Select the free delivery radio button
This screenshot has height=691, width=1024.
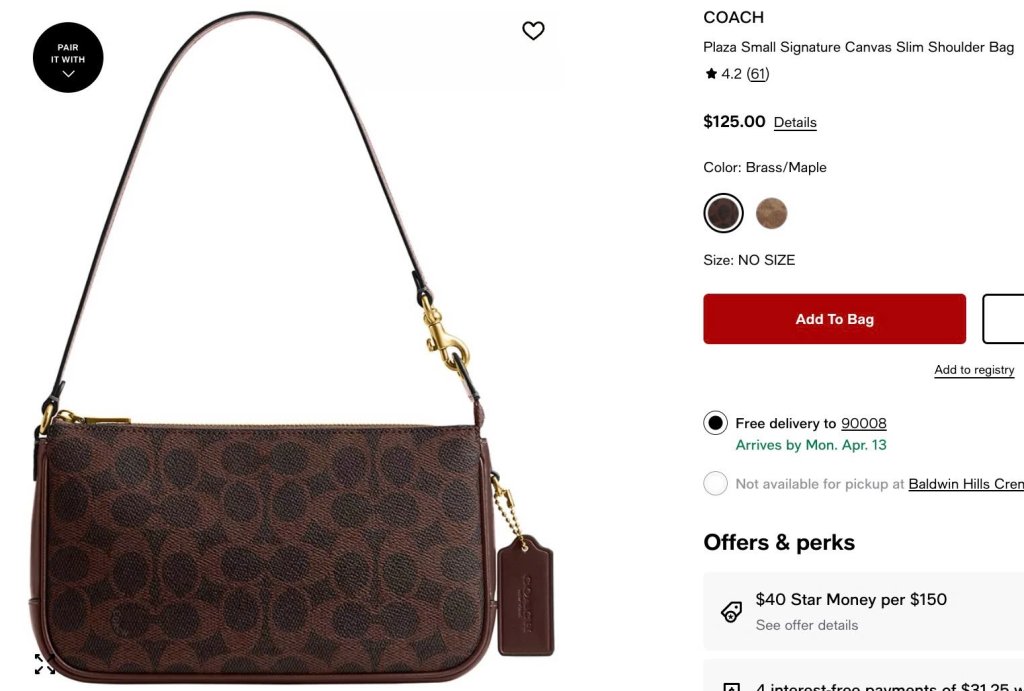(715, 423)
